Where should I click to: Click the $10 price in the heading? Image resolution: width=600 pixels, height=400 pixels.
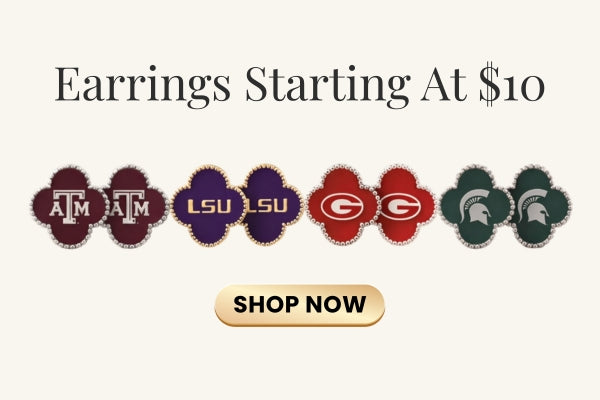point(511,84)
